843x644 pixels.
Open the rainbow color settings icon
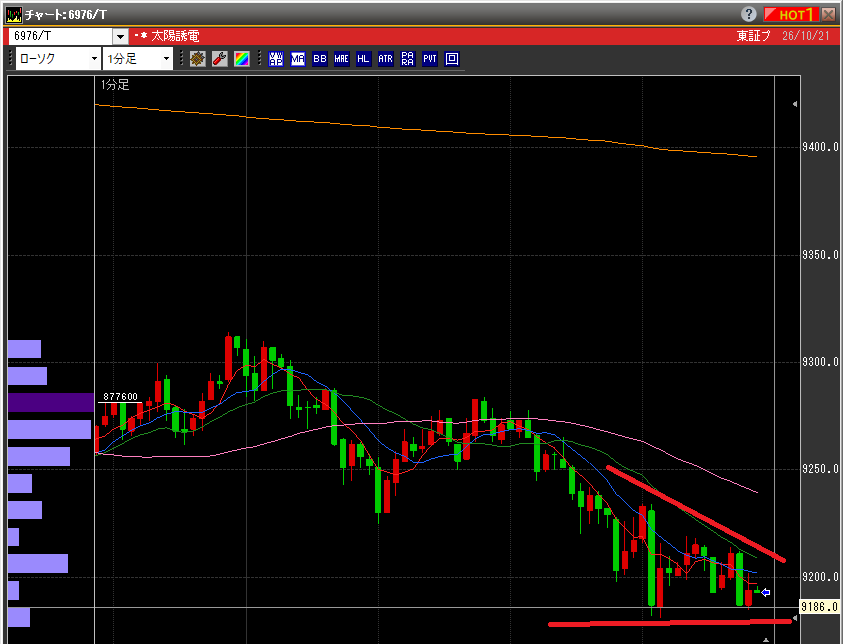(241, 59)
